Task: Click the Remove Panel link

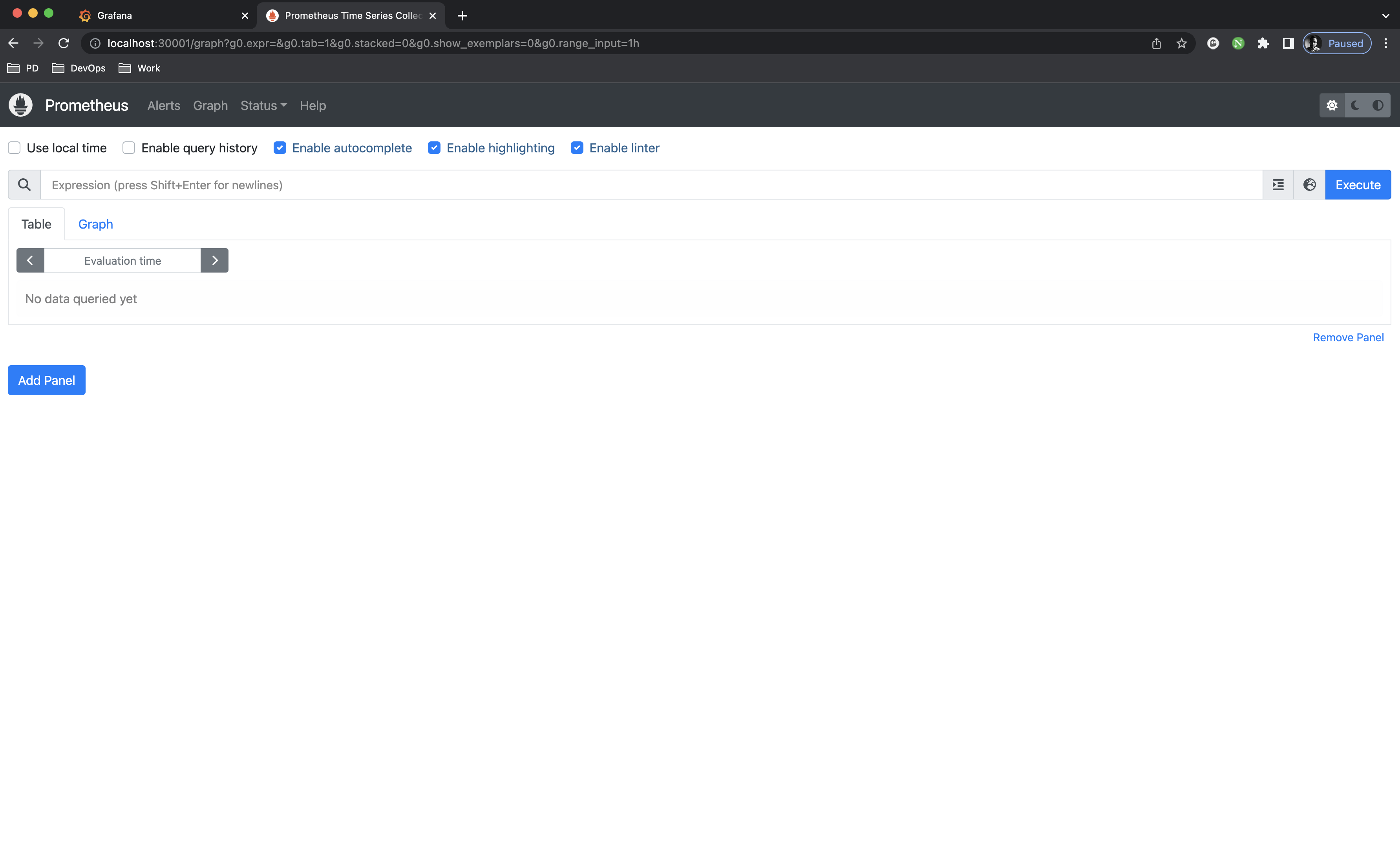Action: pyautogui.click(x=1348, y=338)
